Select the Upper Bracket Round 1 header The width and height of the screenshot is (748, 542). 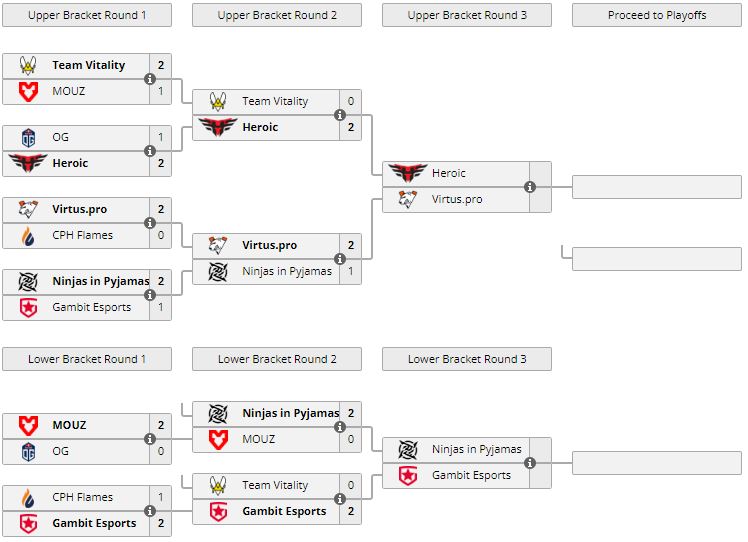coord(87,15)
